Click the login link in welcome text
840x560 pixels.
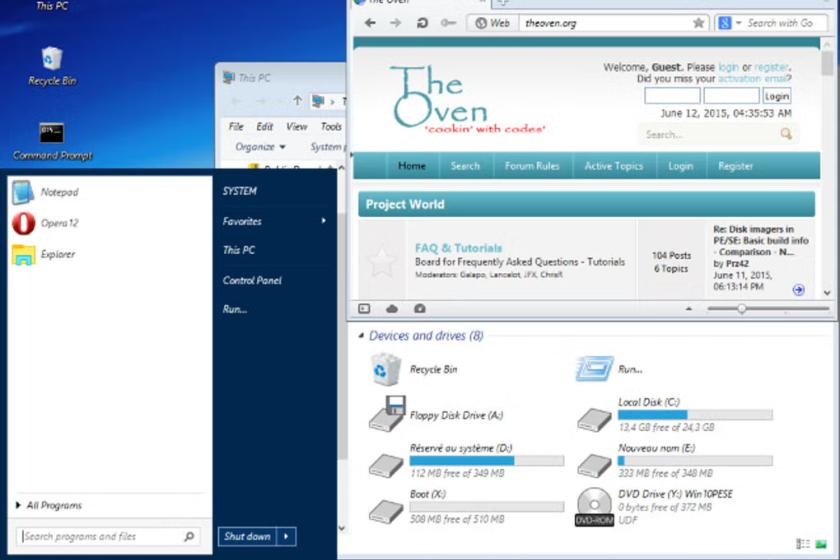tap(728, 67)
